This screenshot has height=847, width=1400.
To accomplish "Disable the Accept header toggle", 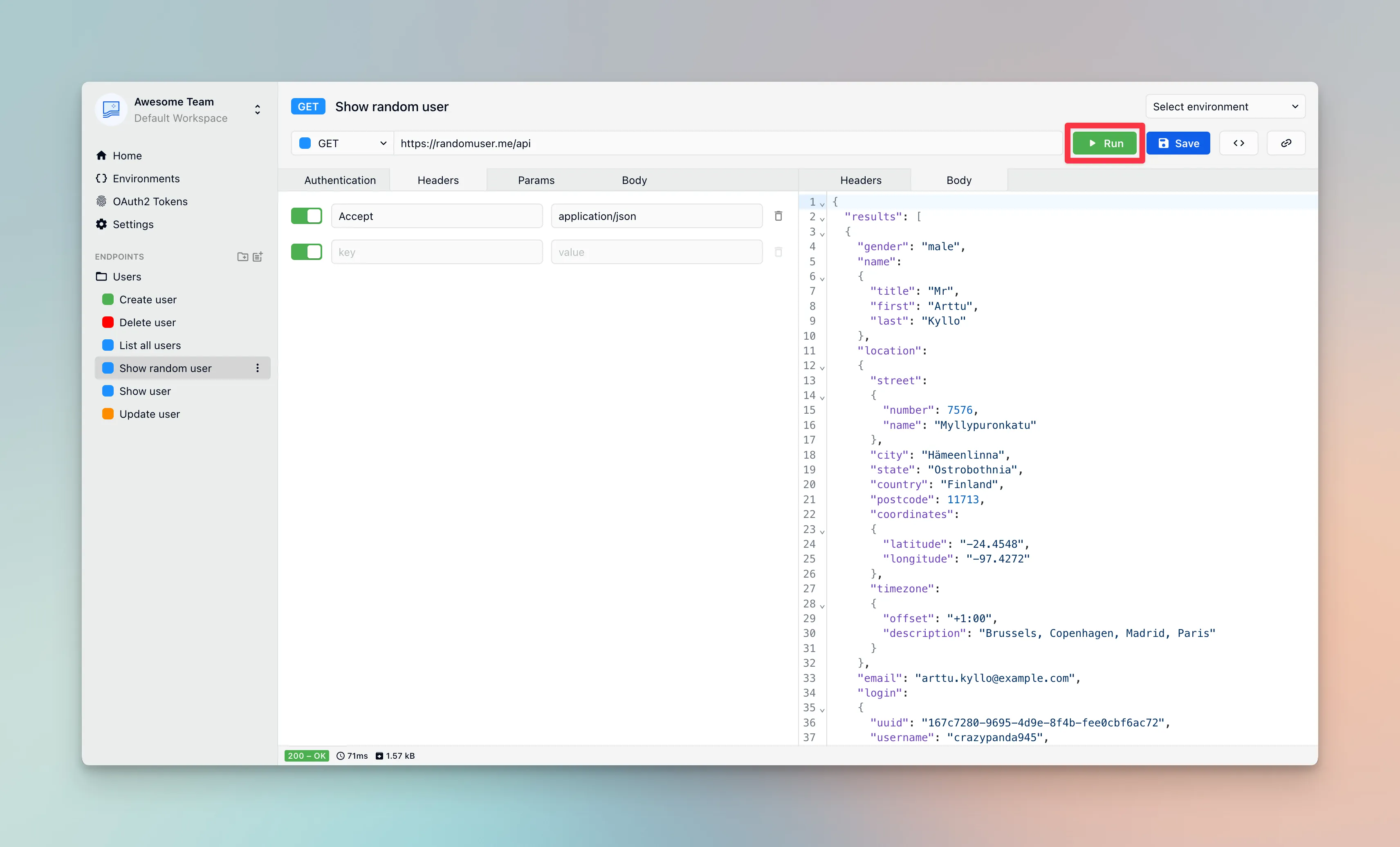I will tap(306, 216).
